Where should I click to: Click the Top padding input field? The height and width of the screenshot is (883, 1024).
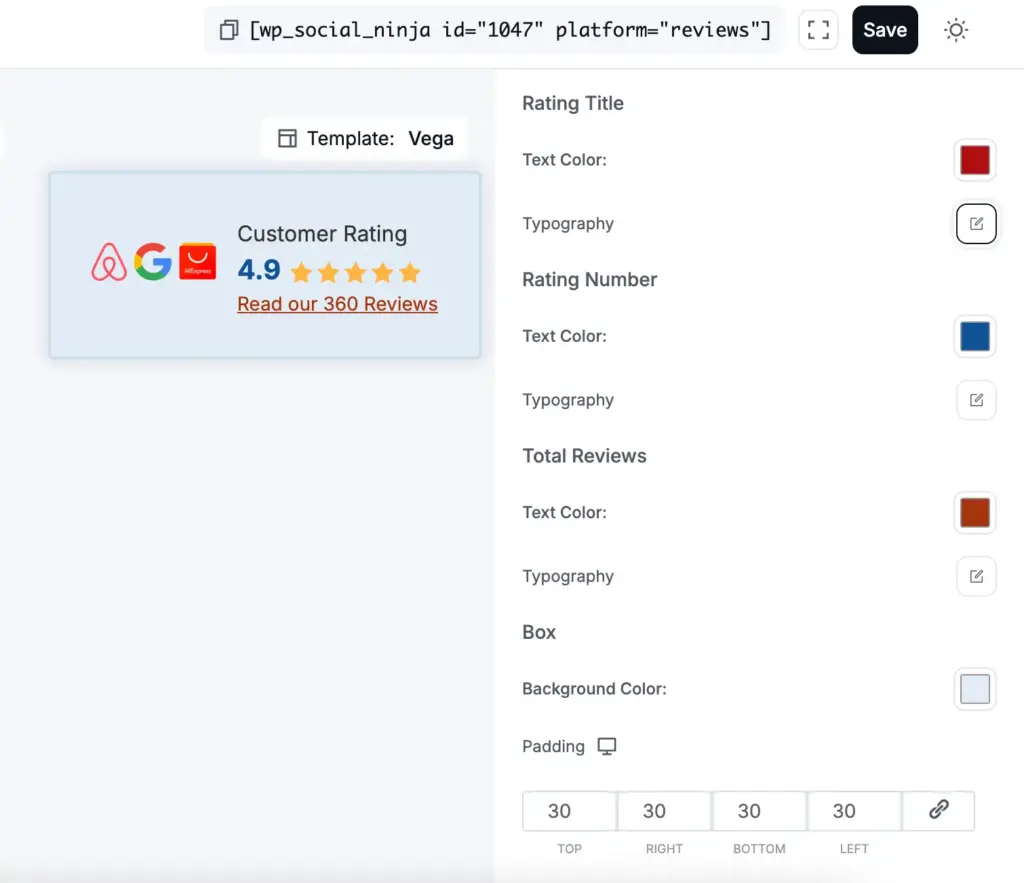[569, 811]
